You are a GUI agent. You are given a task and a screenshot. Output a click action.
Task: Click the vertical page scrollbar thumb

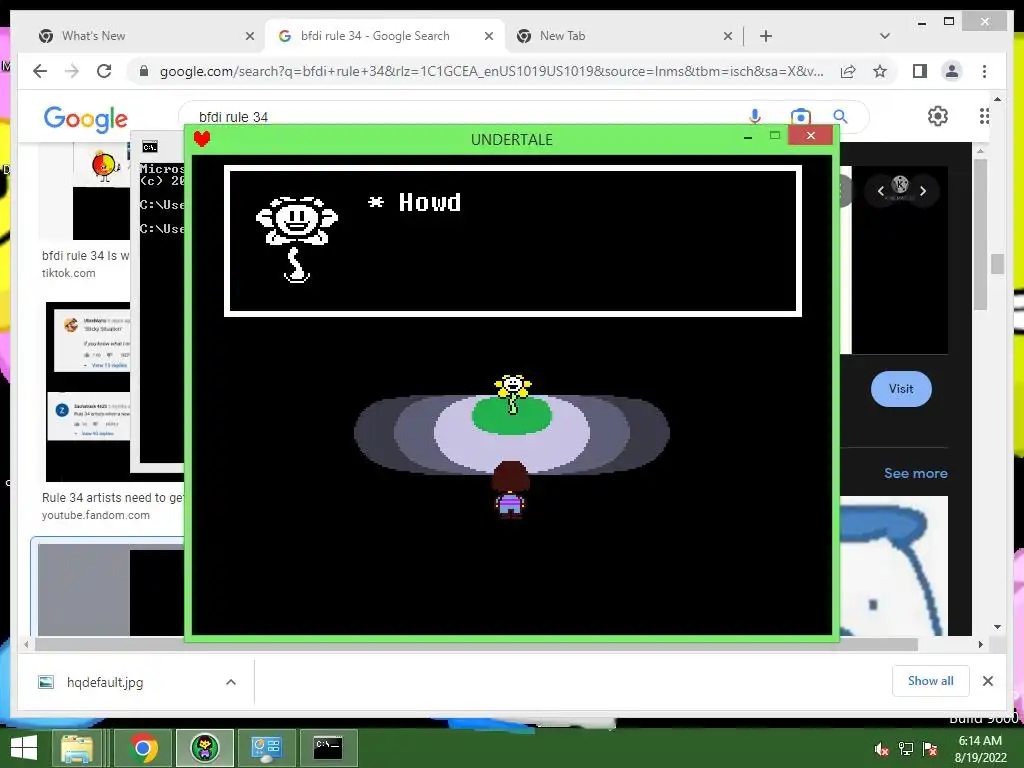(x=997, y=264)
